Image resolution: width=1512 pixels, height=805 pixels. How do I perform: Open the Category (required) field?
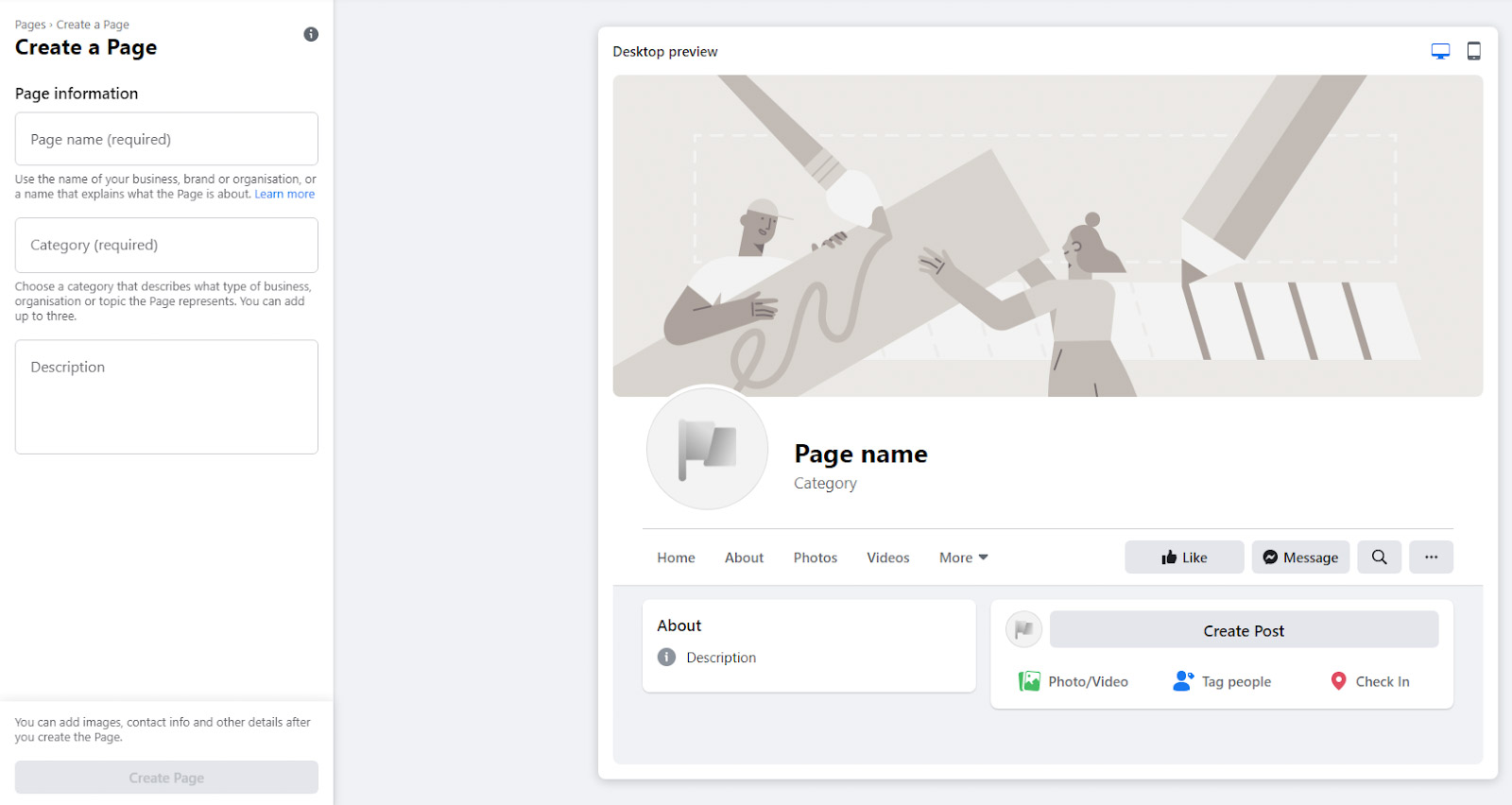166,245
